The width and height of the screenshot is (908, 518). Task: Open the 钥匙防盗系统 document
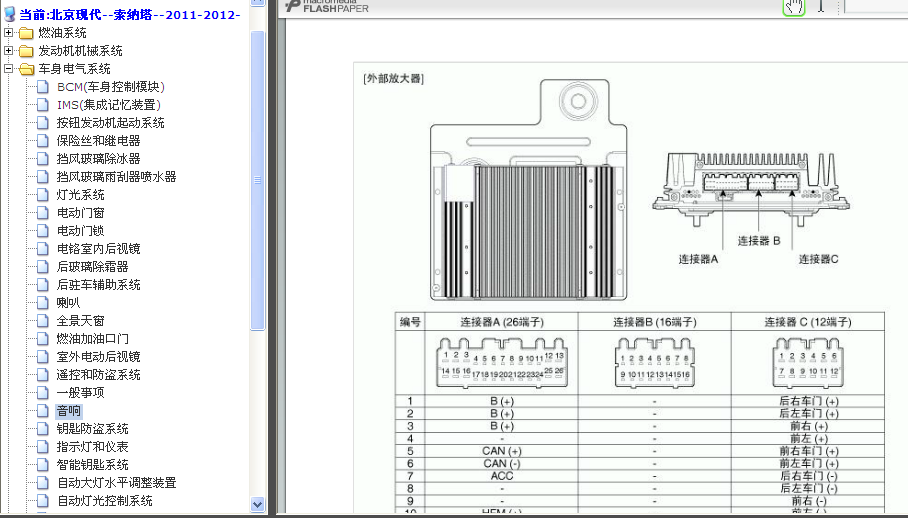point(93,428)
